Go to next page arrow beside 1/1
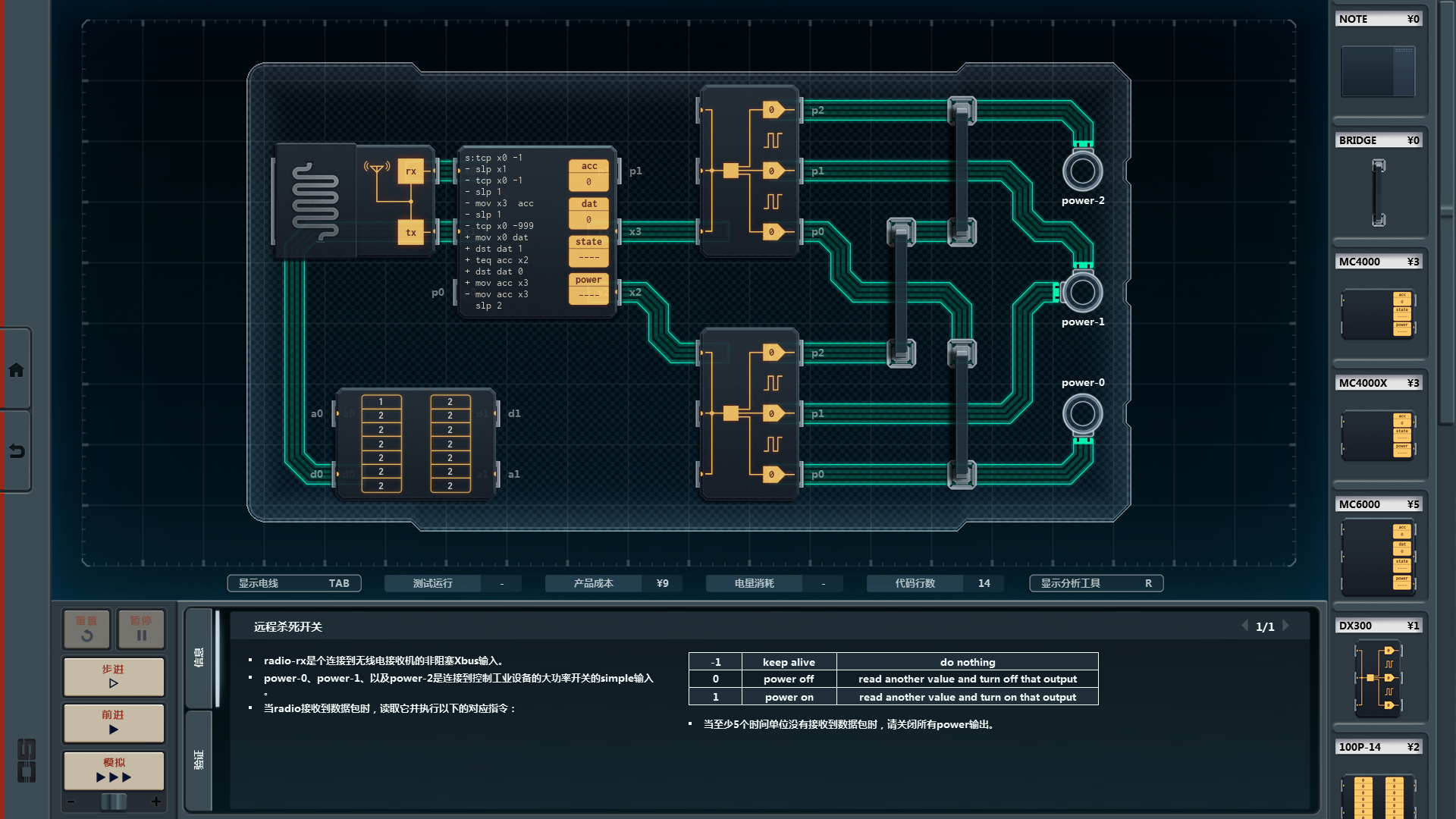The image size is (1456, 819). tap(1286, 626)
